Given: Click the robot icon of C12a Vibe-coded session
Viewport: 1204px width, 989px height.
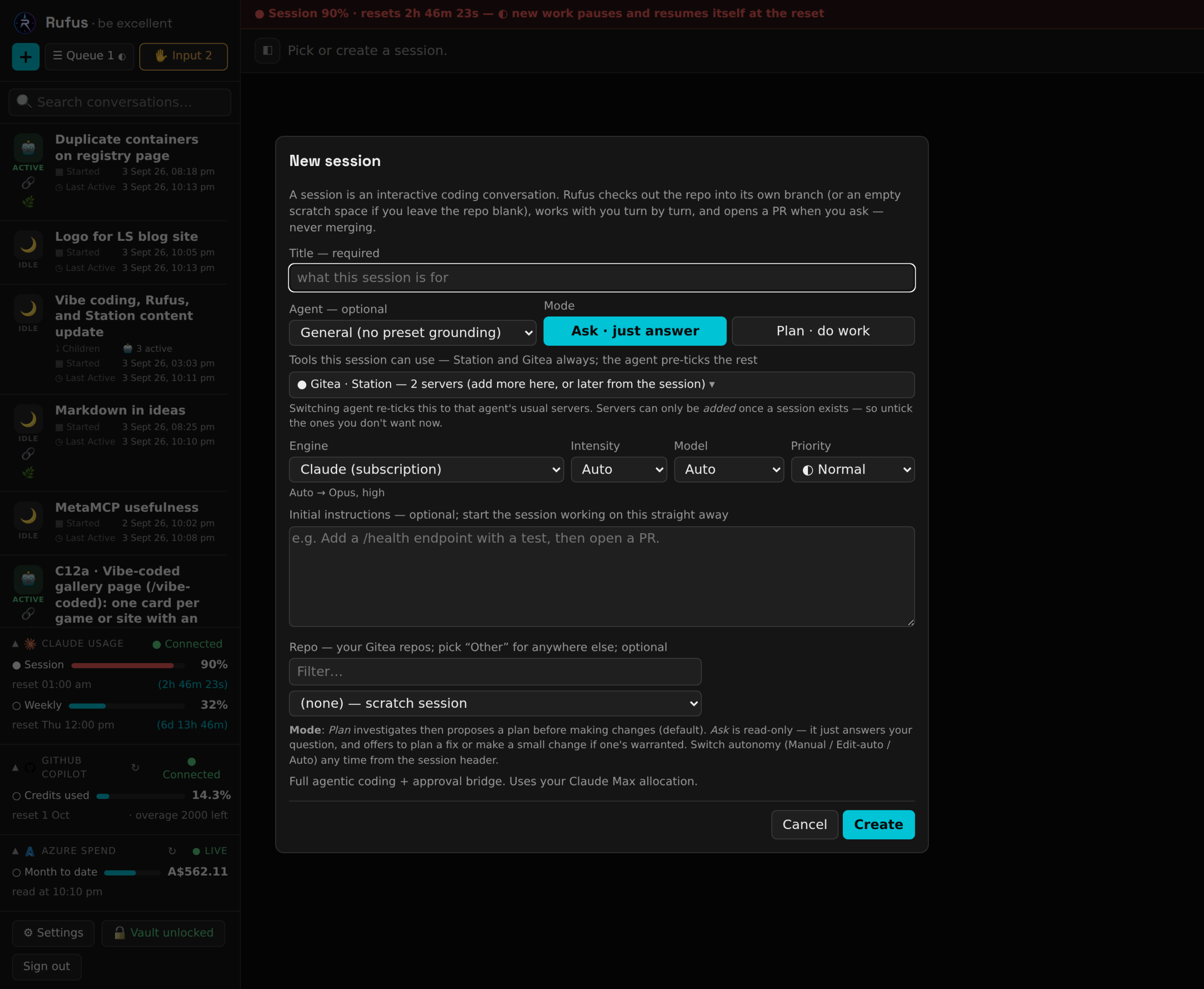Looking at the screenshot, I should click(29, 579).
